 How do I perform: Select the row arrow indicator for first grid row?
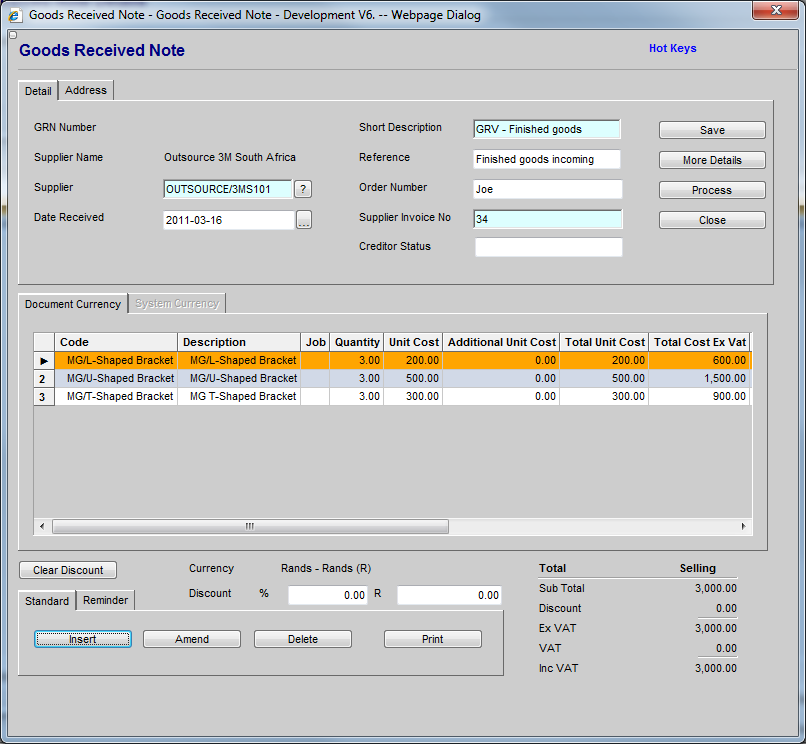44,360
